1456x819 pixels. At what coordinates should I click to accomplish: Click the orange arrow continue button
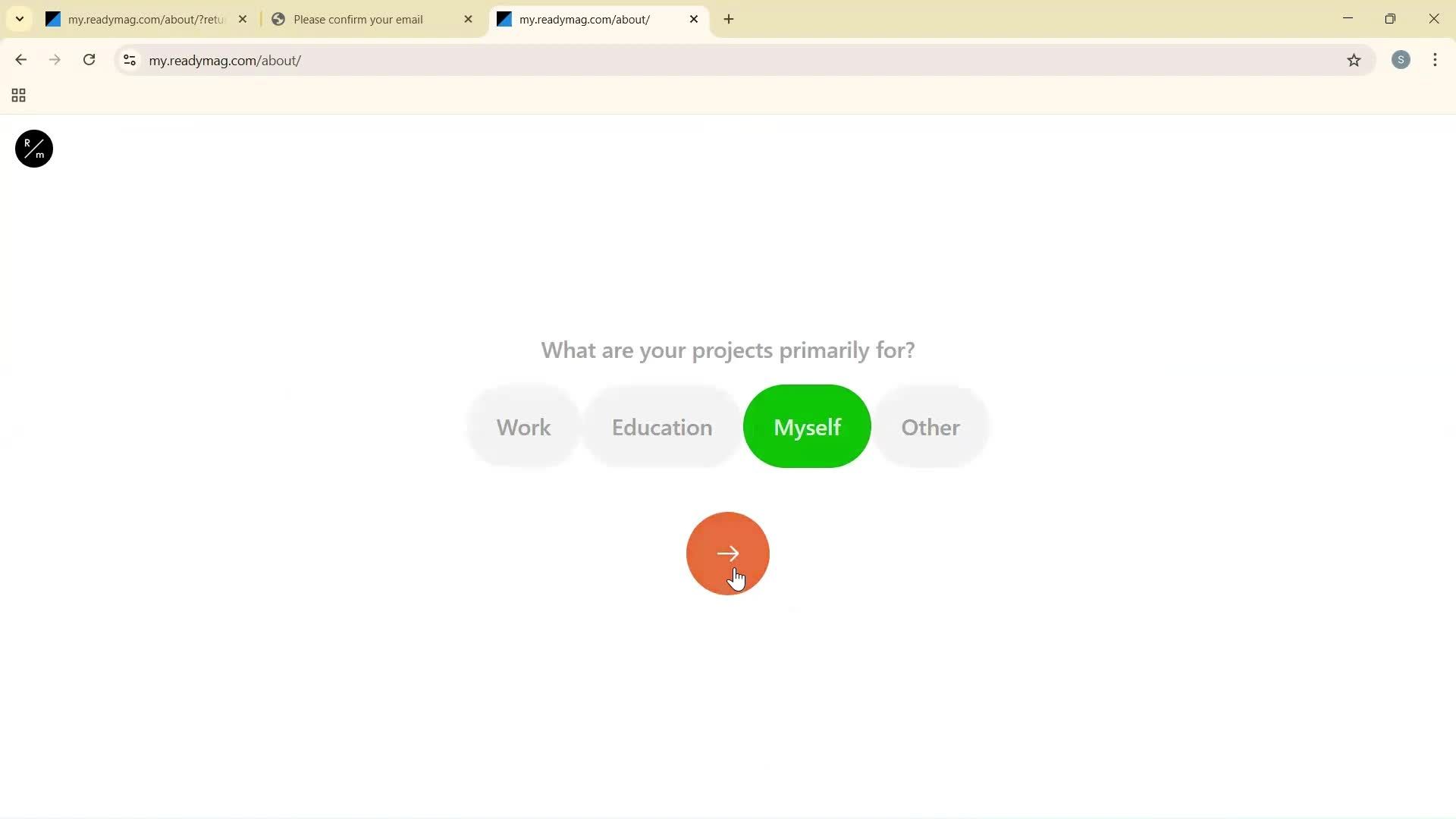pos(727,553)
